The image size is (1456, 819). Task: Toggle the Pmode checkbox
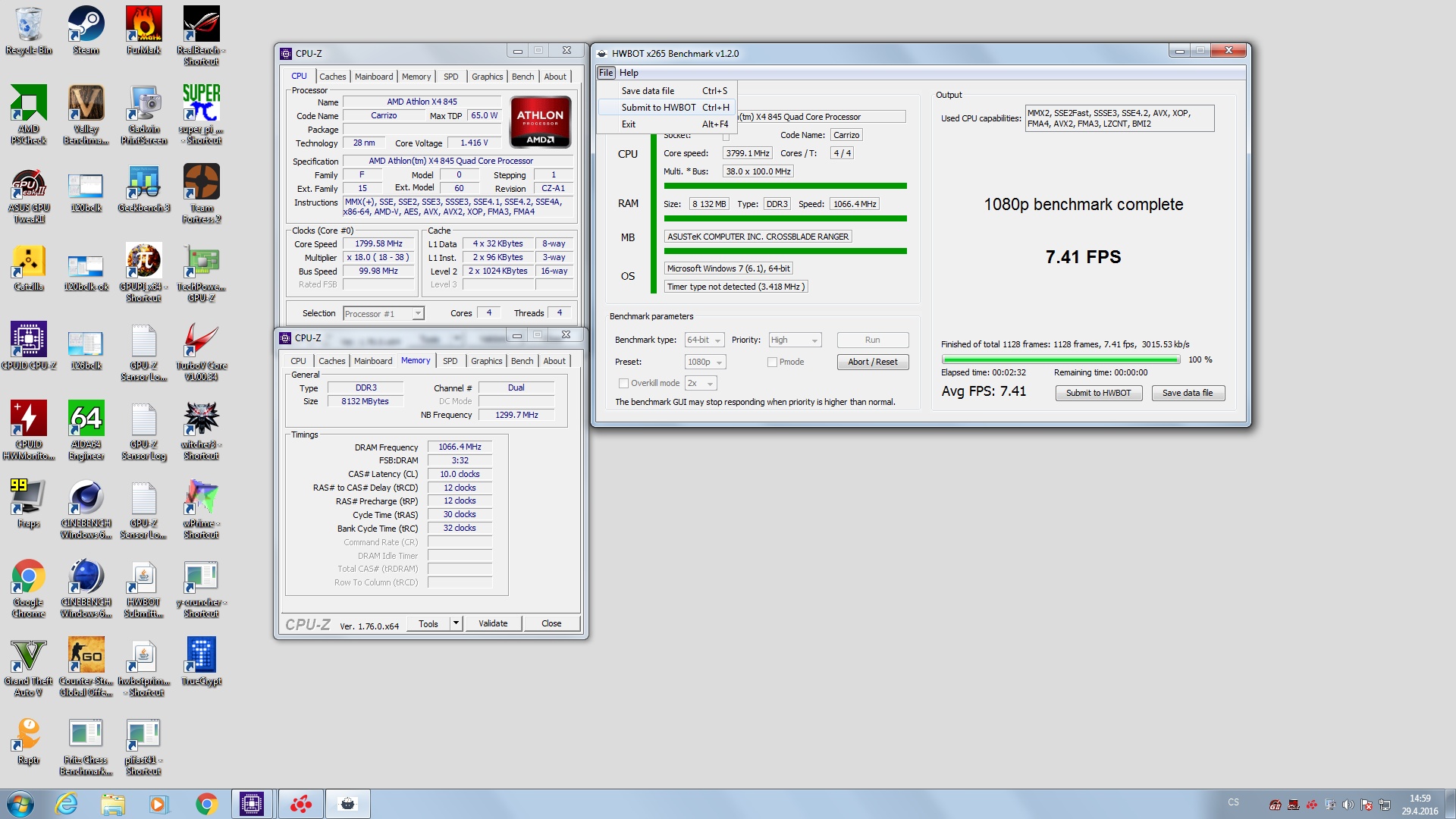(x=772, y=362)
